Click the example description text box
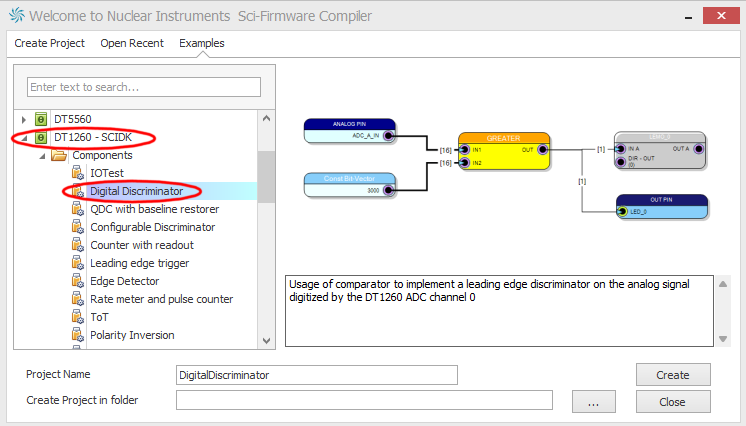Image resolution: width=746 pixels, height=426 pixels. [x=500, y=311]
